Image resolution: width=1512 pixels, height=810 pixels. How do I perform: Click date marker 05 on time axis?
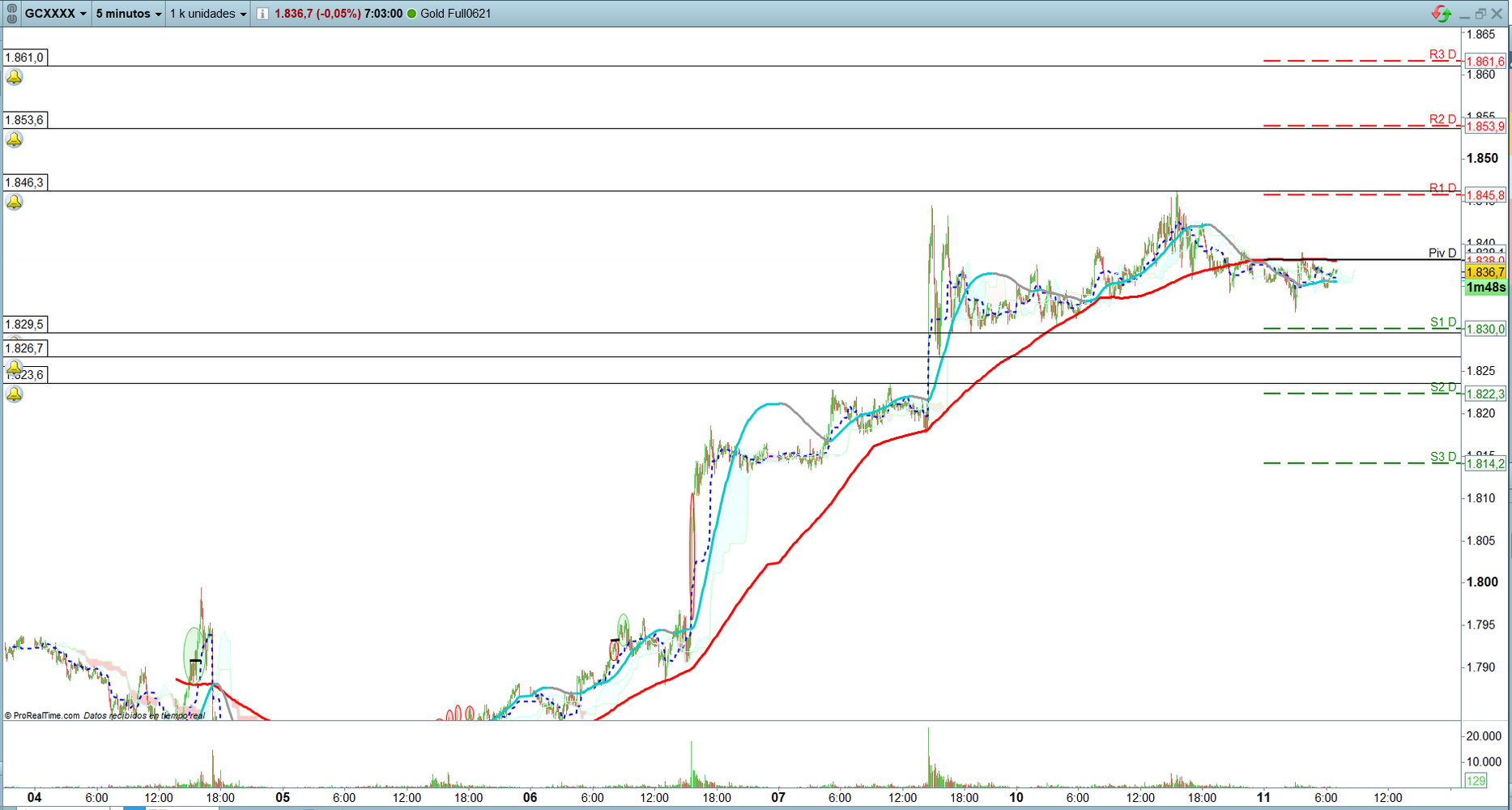(x=282, y=797)
